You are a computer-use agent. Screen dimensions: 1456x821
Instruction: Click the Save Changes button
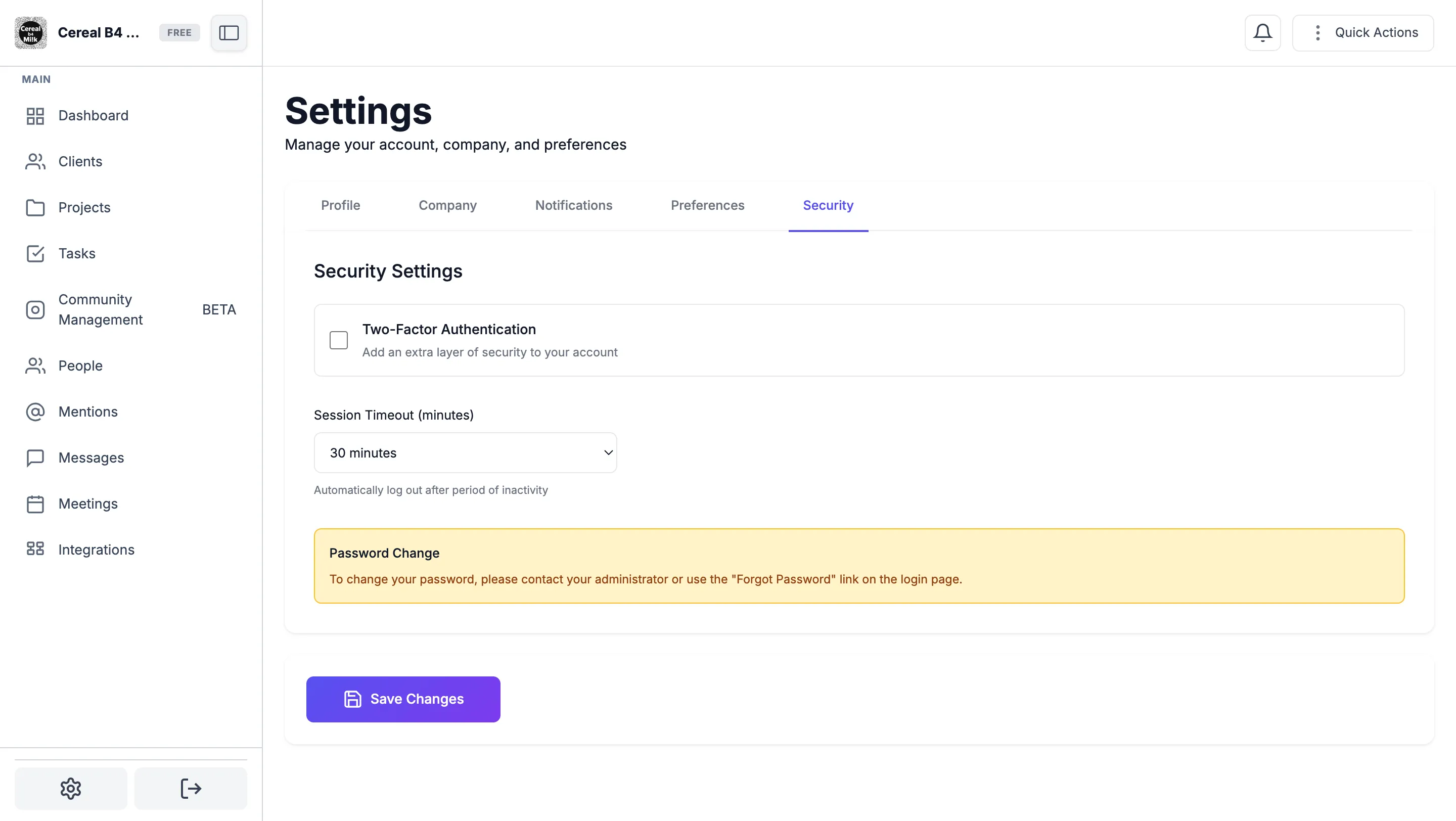click(x=403, y=699)
